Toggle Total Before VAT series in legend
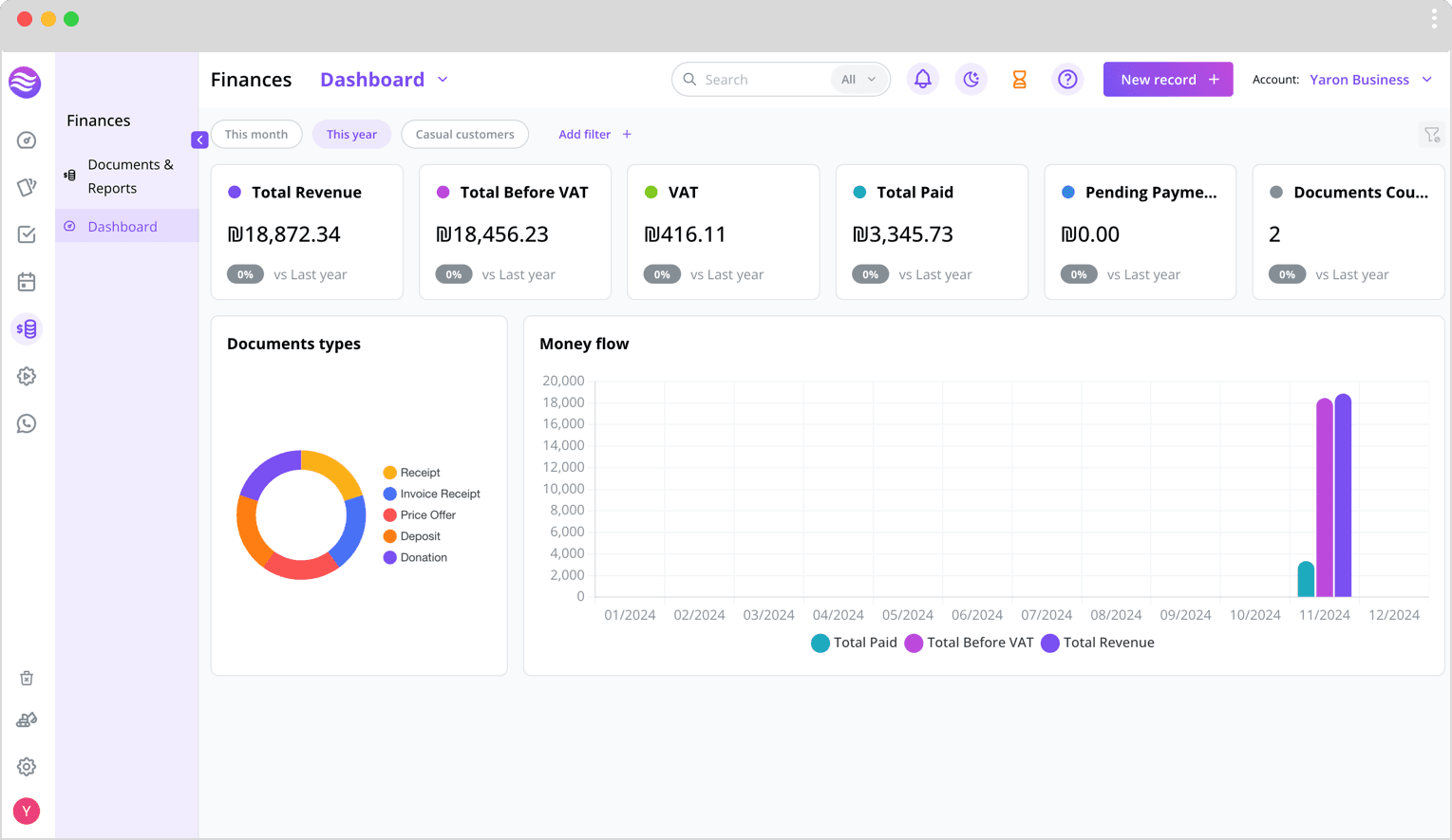1452x840 pixels. pos(969,643)
